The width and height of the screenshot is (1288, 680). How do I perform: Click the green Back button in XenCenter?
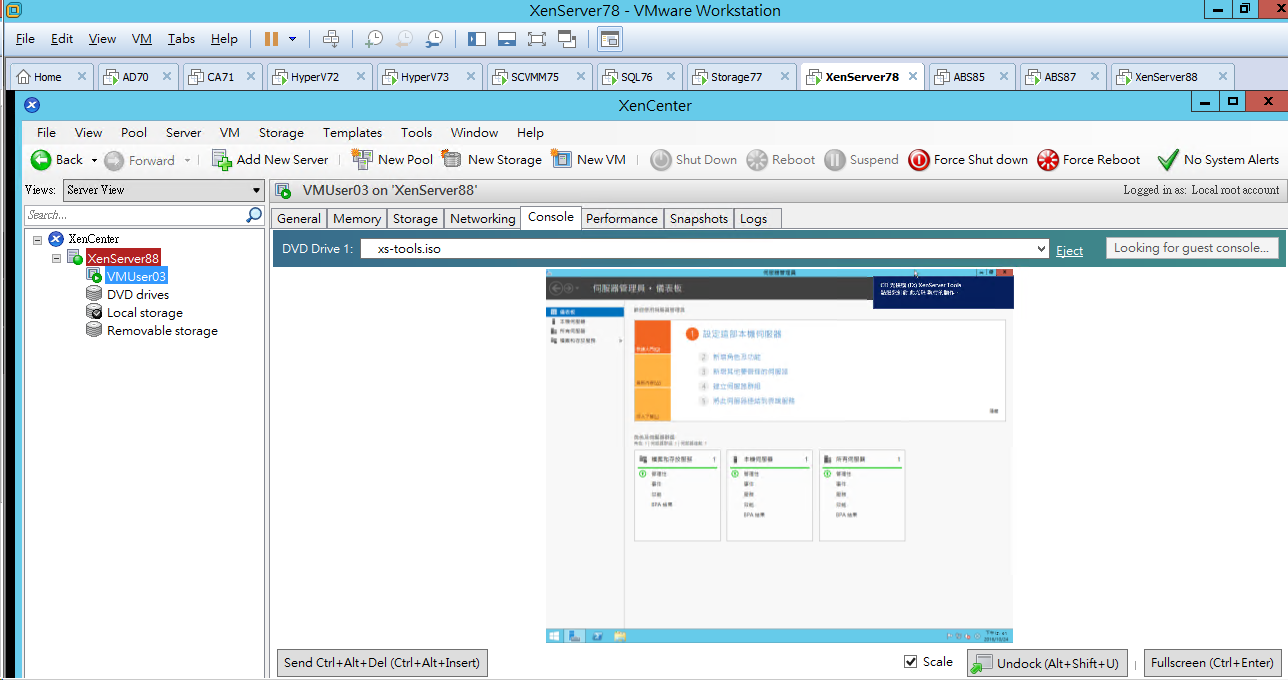[57, 160]
